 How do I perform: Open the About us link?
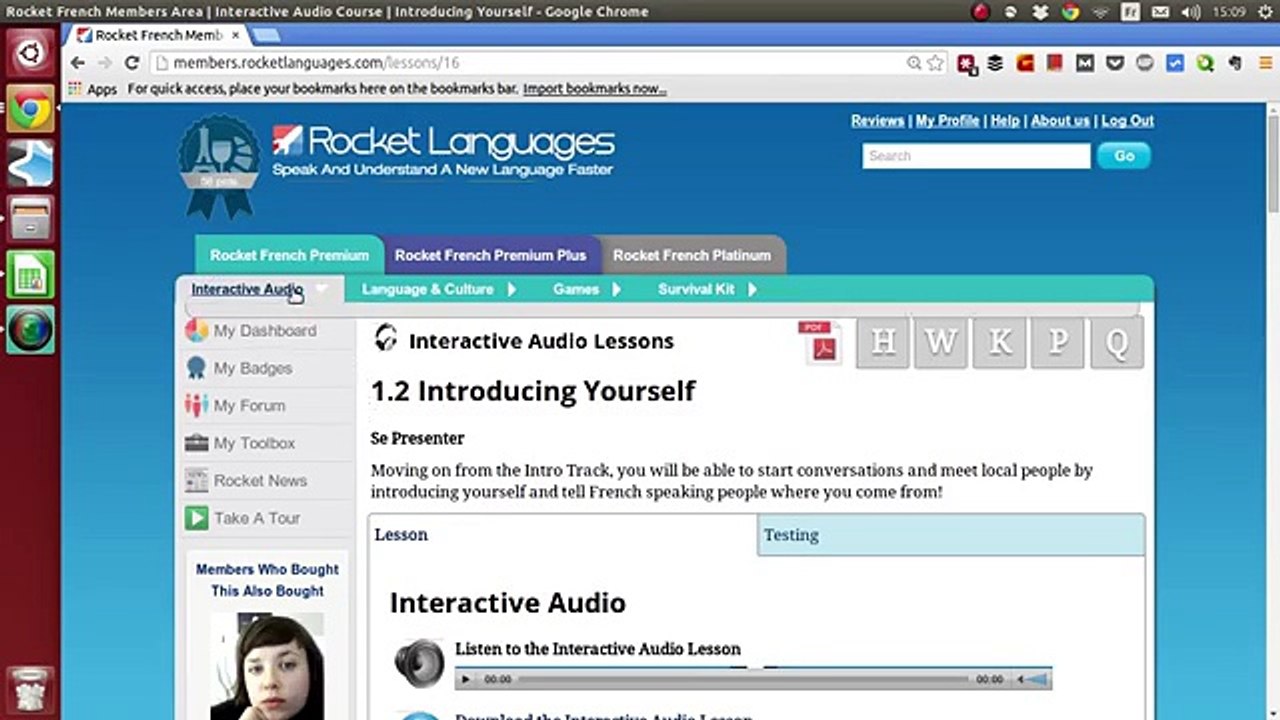pos(1060,120)
